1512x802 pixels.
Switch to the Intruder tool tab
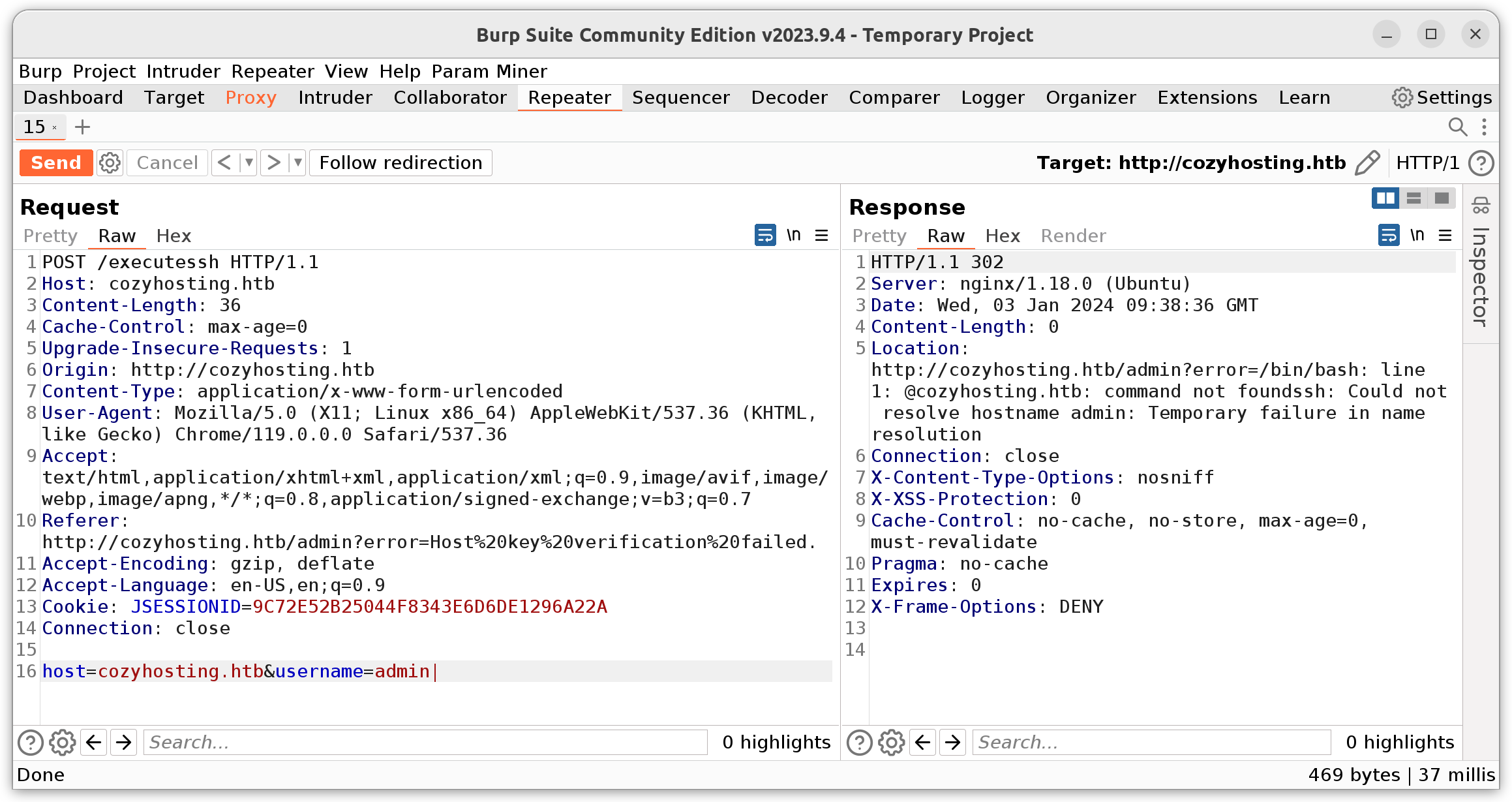[335, 97]
